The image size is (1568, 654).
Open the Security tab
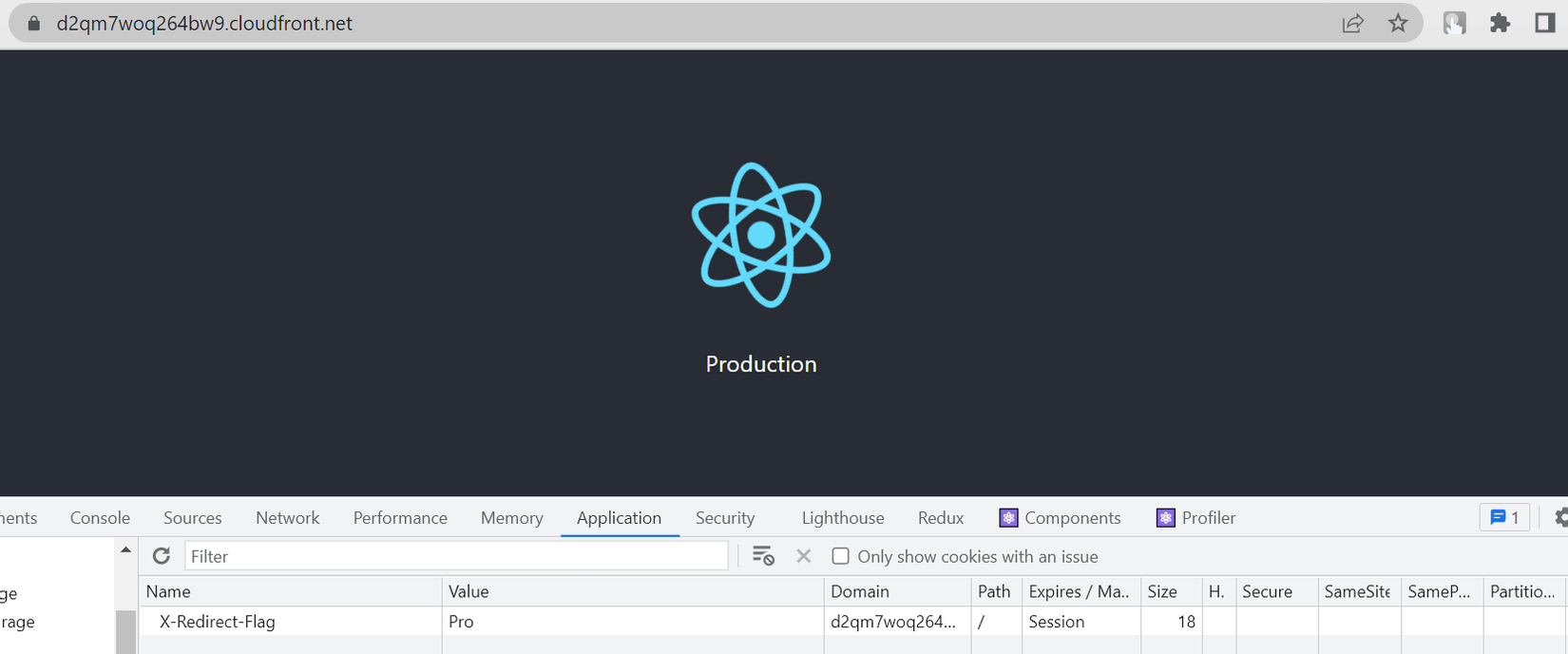click(x=725, y=518)
